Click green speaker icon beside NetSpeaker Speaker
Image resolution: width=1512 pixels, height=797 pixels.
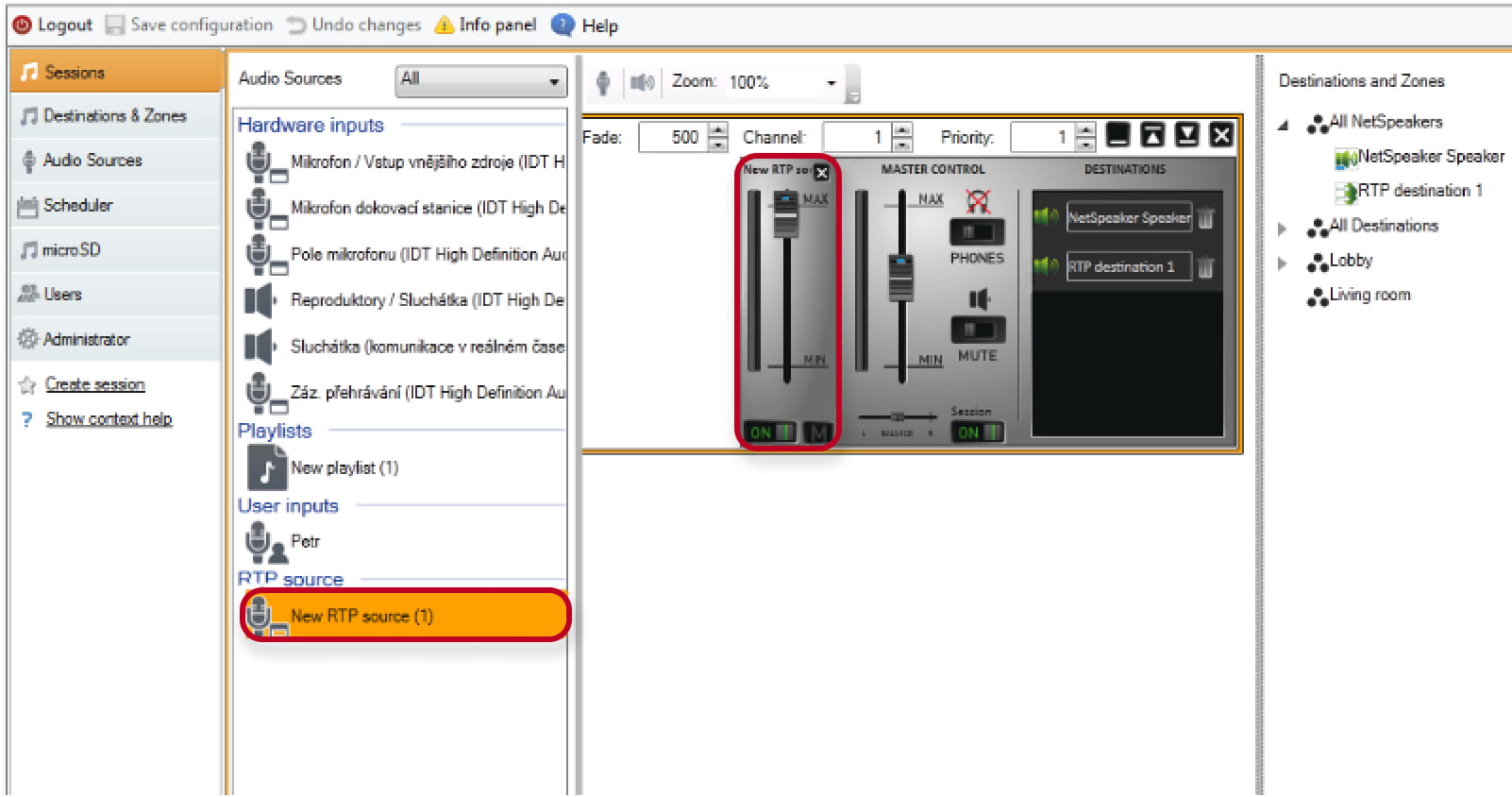pyautogui.click(x=1046, y=217)
